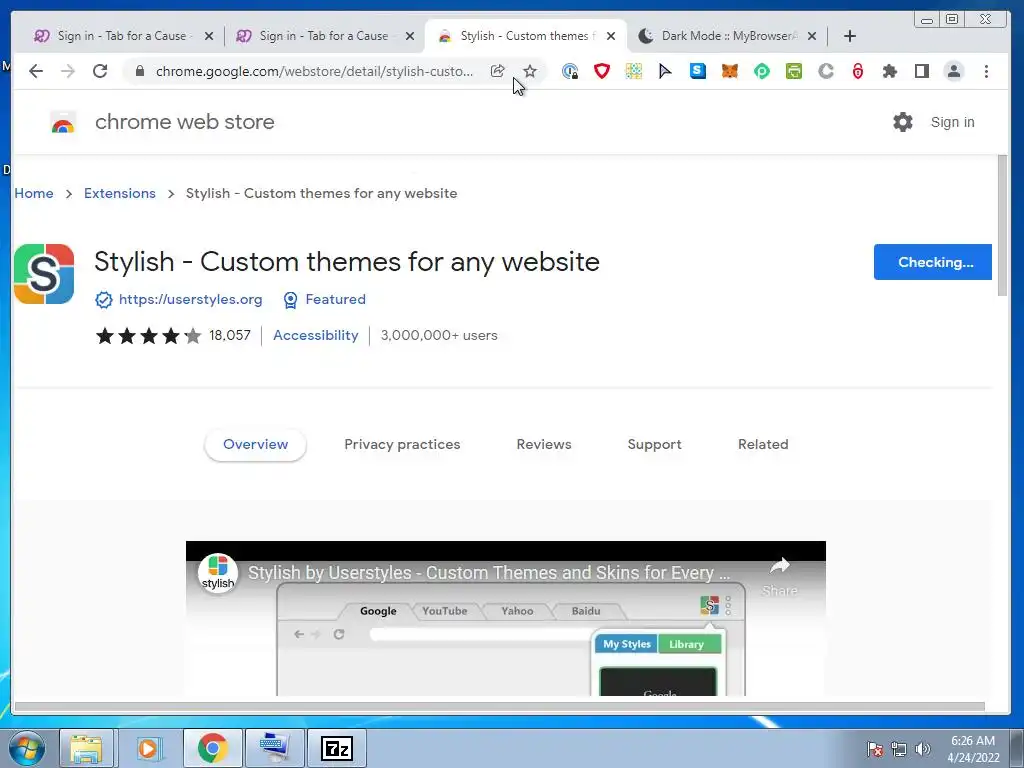Image resolution: width=1024 pixels, height=768 pixels.
Task: Click the system tray volume speaker icon
Action: [x=922, y=749]
